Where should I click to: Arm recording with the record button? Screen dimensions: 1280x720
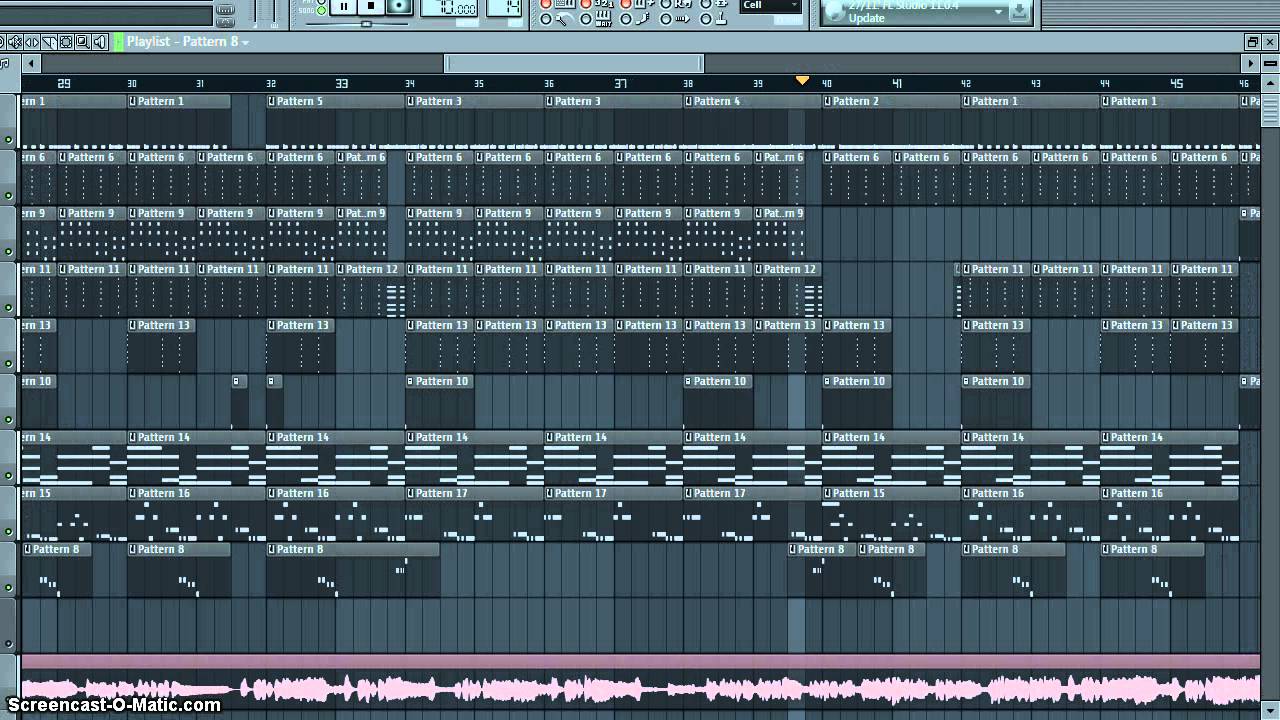pyautogui.click(x=399, y=6)
